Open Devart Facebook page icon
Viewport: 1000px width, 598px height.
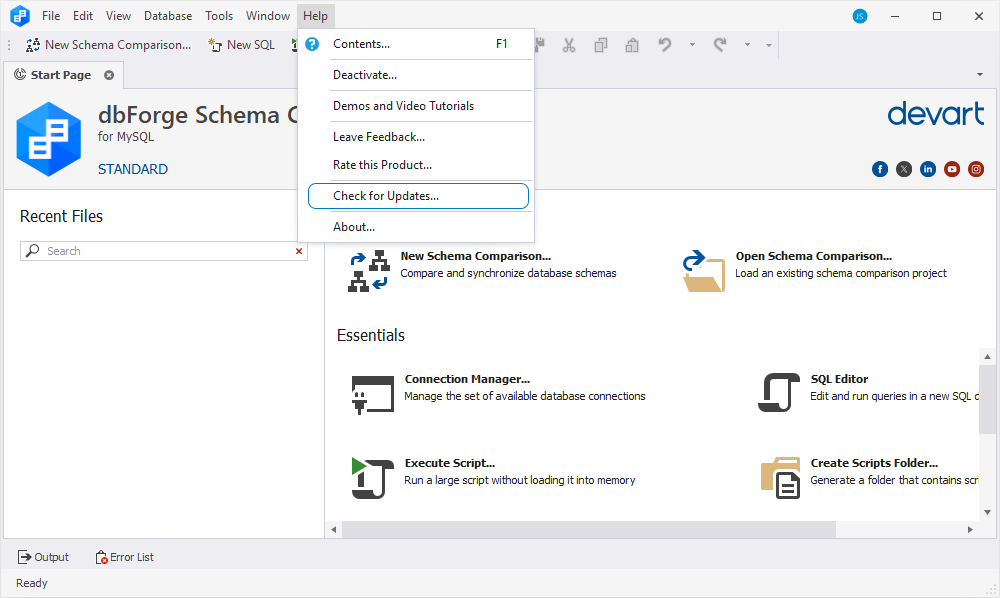pos(880,169)
